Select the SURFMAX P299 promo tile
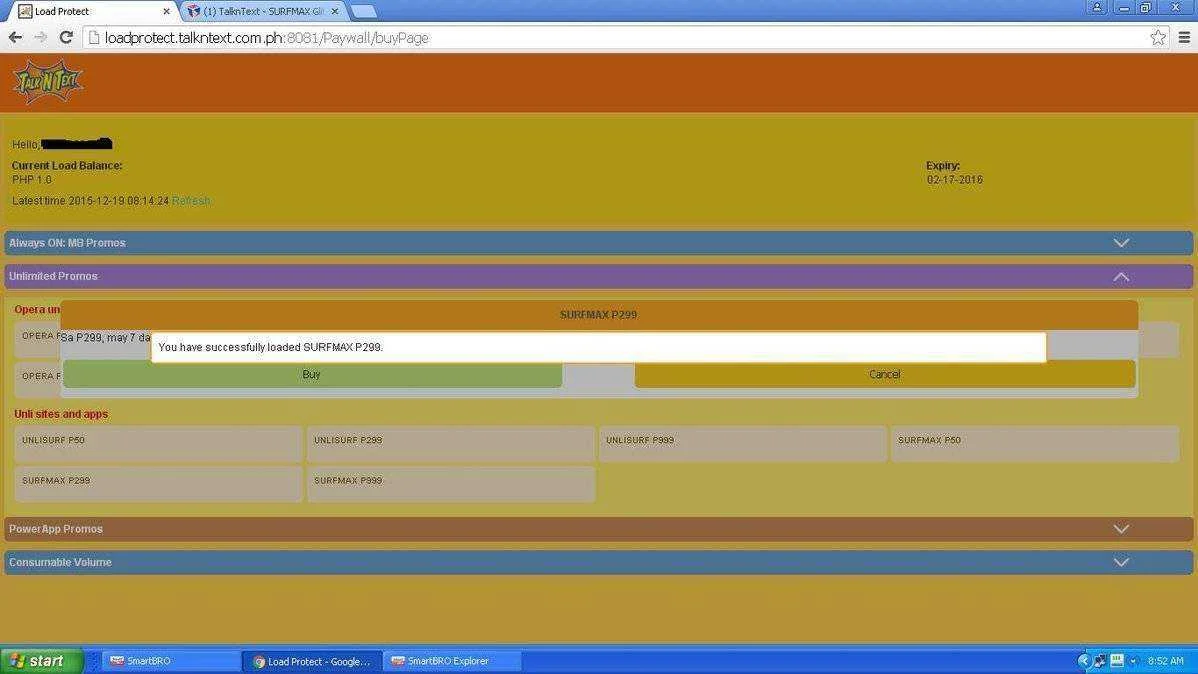 pyautogui.click(x=158, y=484)
